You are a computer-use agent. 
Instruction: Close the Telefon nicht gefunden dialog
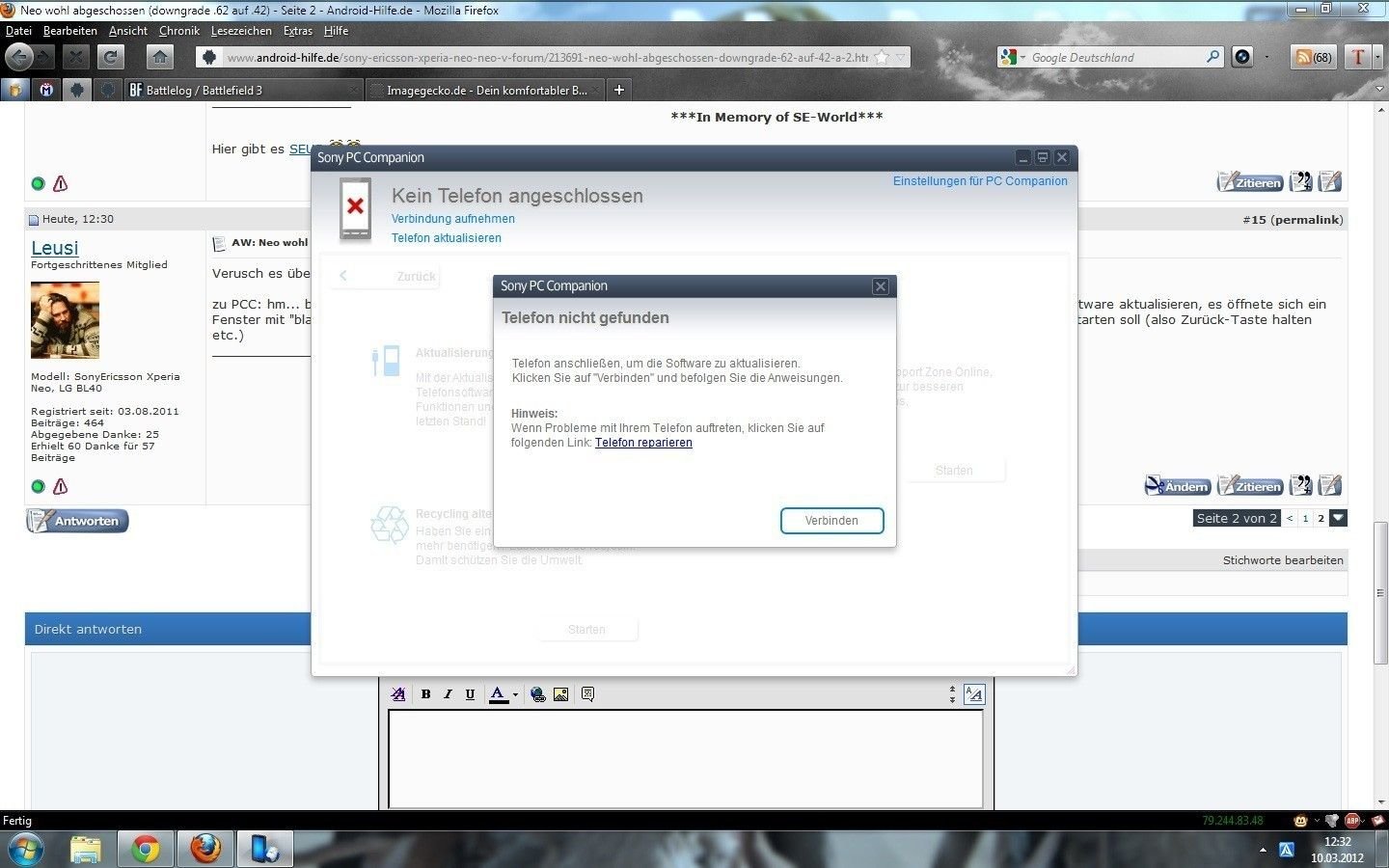pos(880,286)
